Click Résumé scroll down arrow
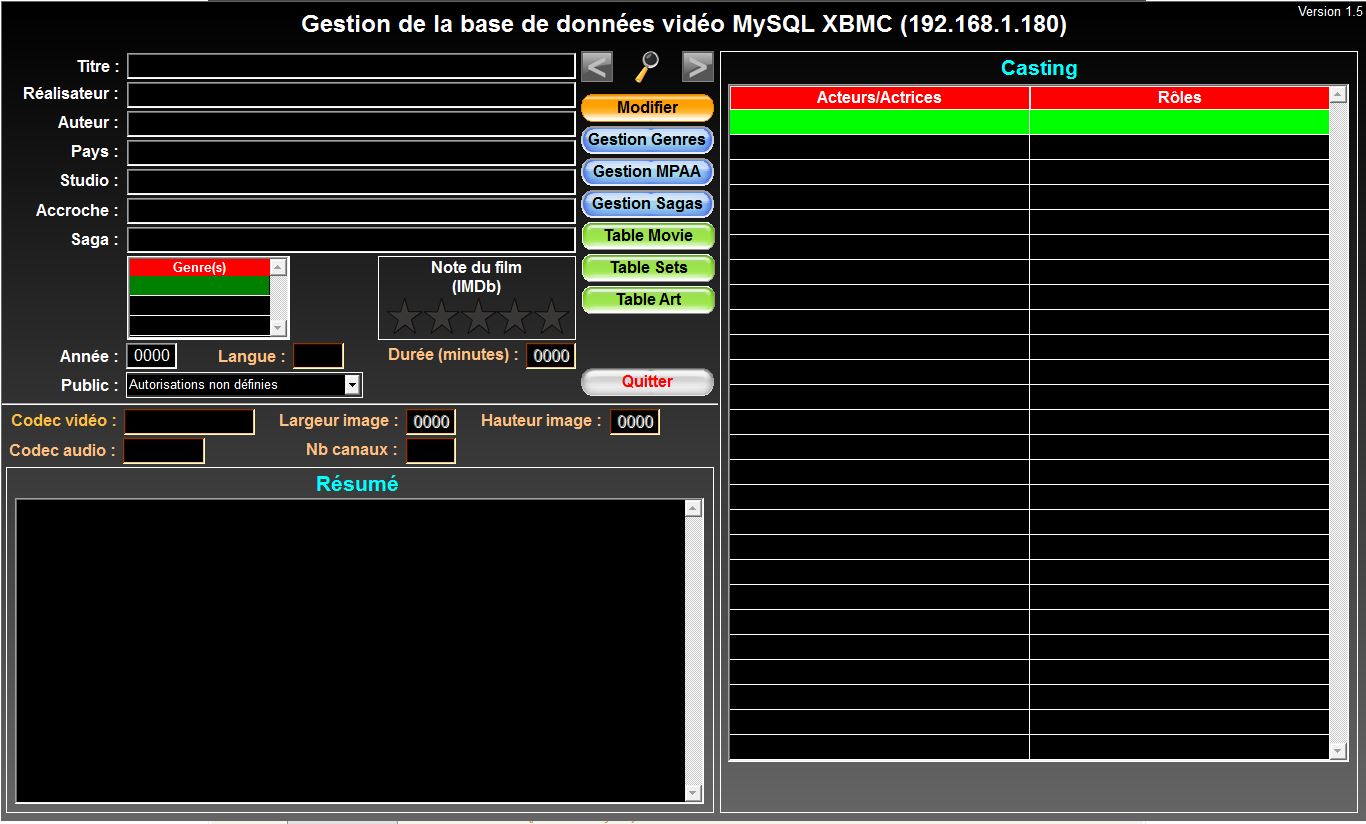This screenshot has height=824, width=1366. coord(694,793)
